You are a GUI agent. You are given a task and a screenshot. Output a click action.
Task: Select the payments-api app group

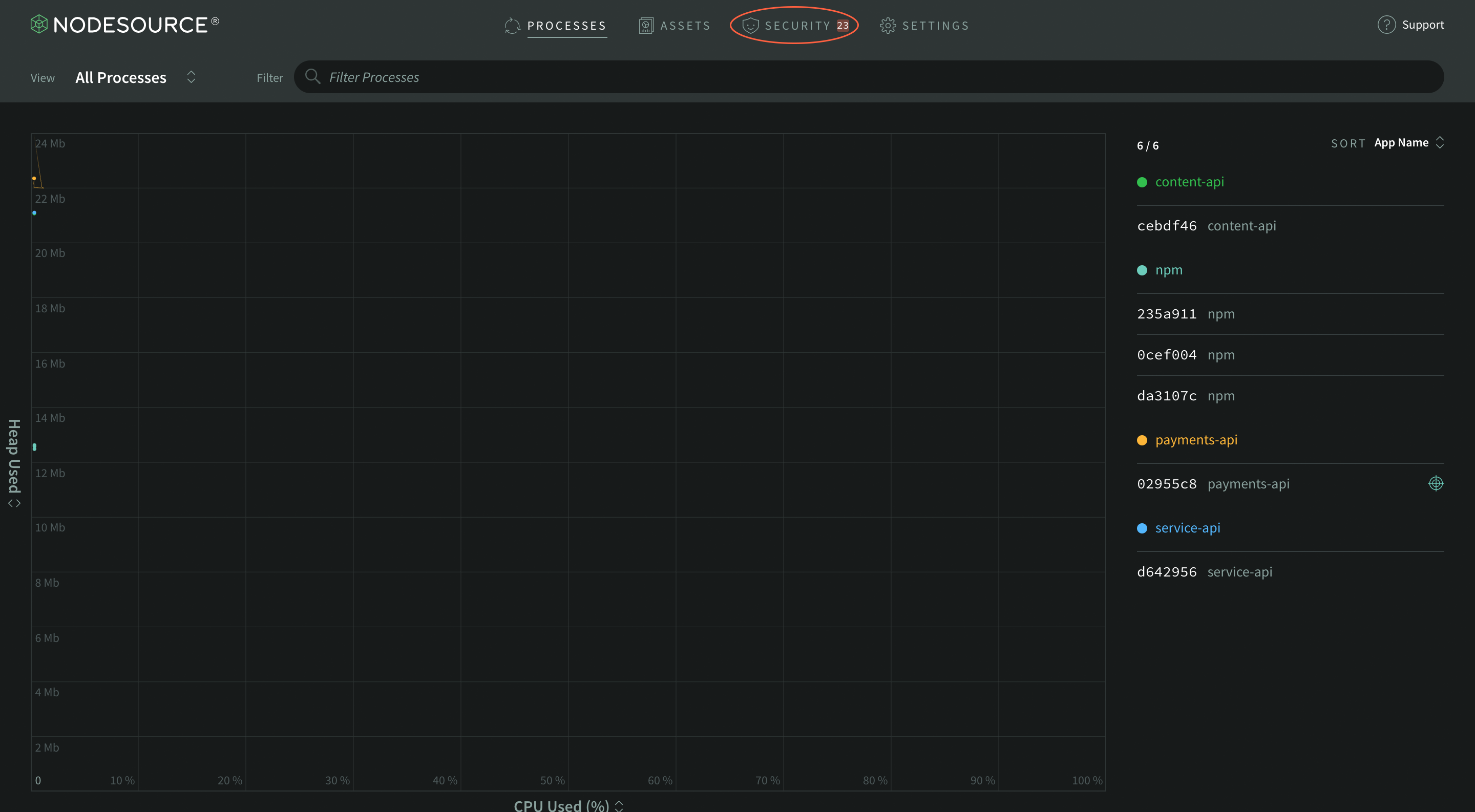pos(1196,440)
